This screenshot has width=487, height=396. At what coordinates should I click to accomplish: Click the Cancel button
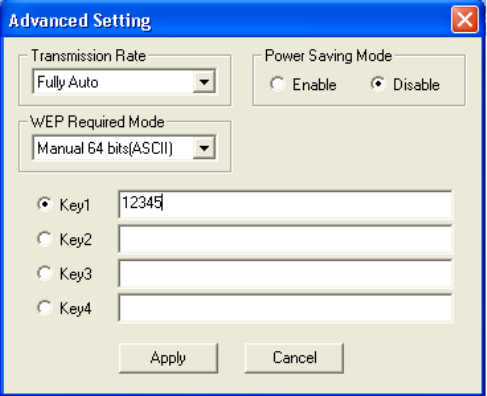294,358
